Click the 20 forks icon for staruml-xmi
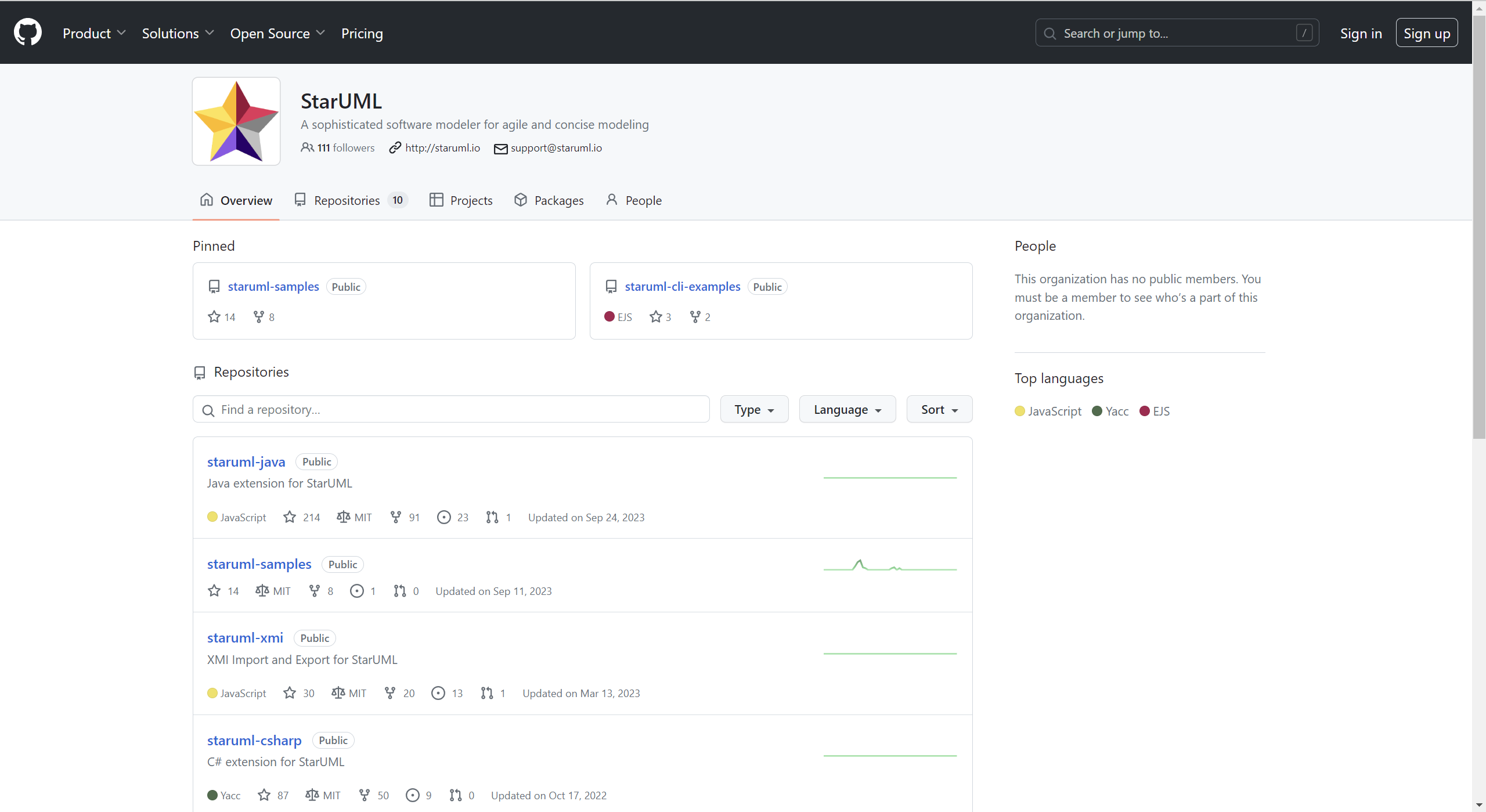This screenshot has height=812, width=1486. click(390, 693)
